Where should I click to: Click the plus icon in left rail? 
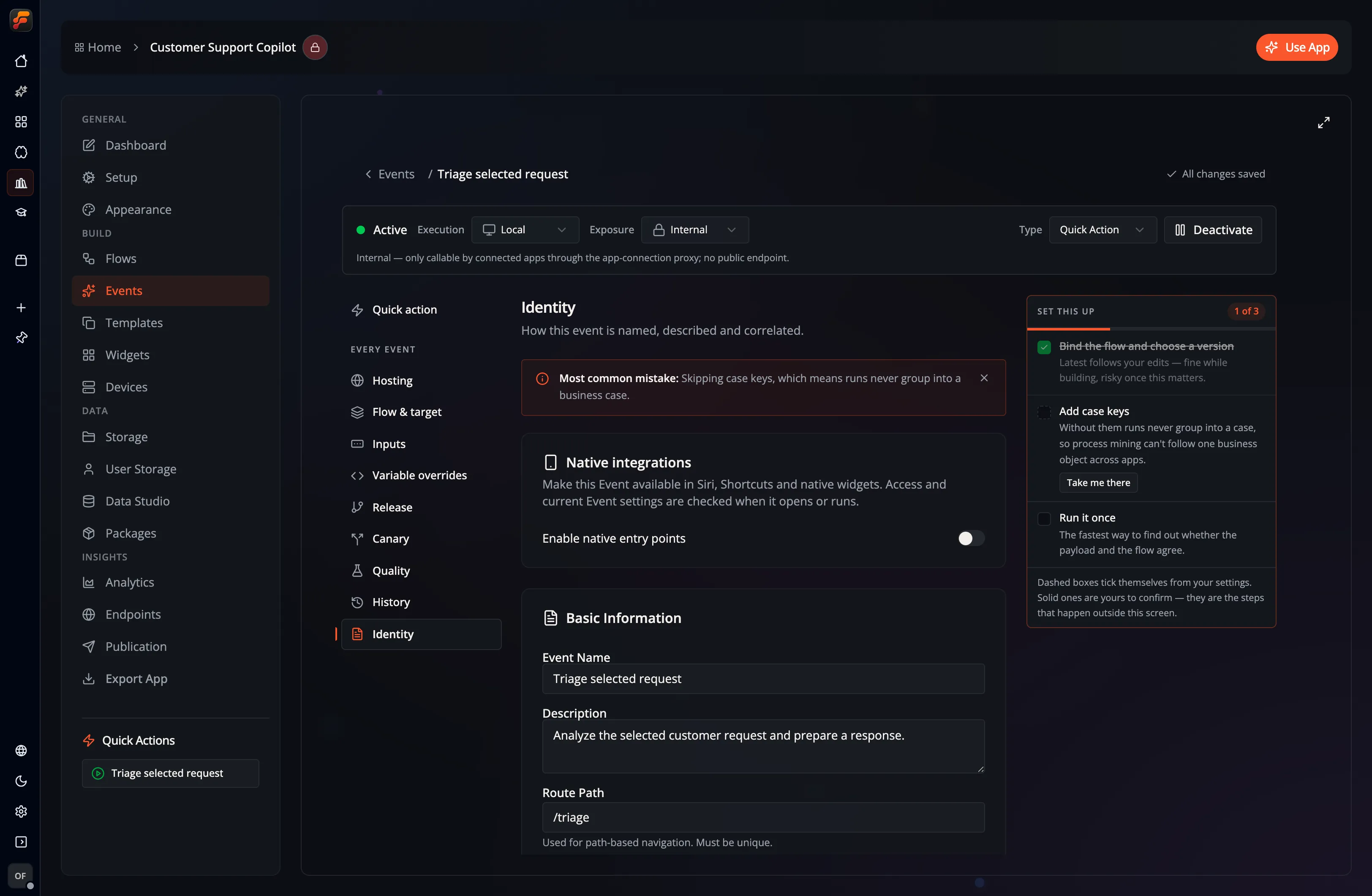(21, 308)
